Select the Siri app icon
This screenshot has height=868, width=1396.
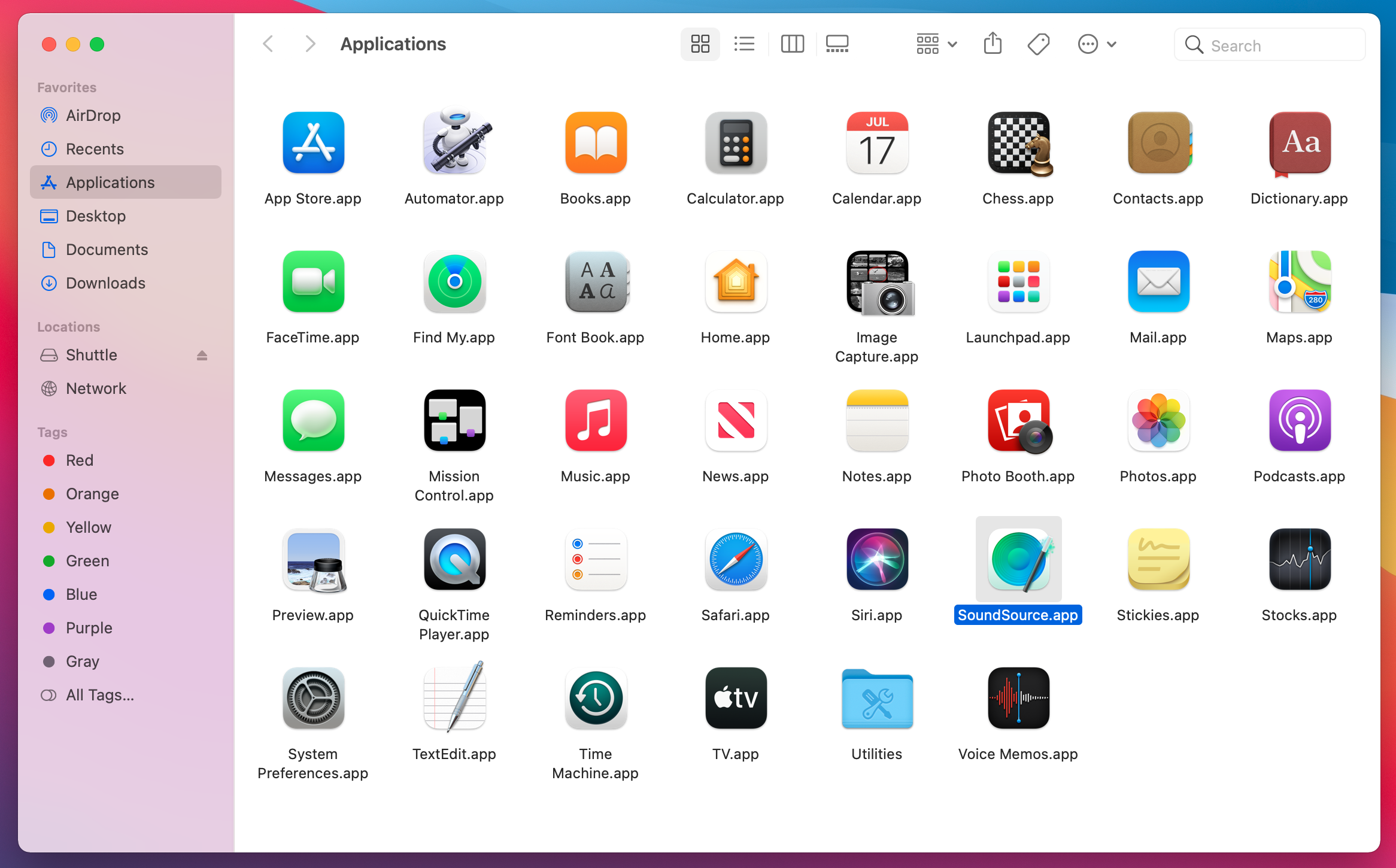(877, 559)
